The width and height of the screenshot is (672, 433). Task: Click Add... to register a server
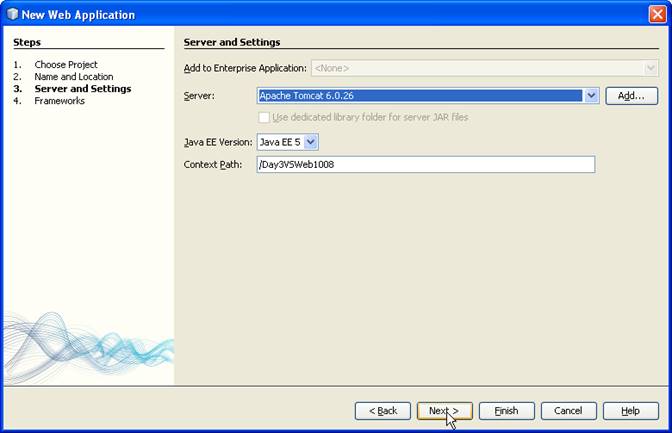631,96
